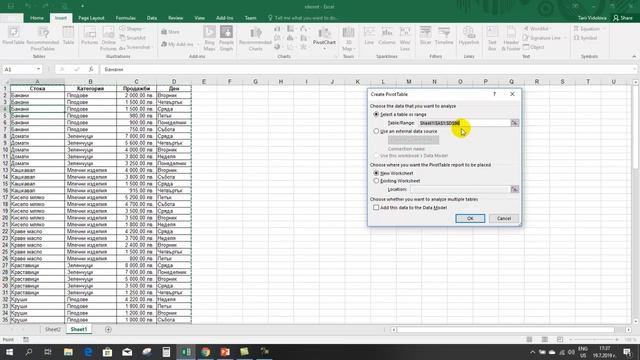Expand the Shapes dropdown
Screen dimensions: 640x360
pyautogui.click(x=143, y=29)
